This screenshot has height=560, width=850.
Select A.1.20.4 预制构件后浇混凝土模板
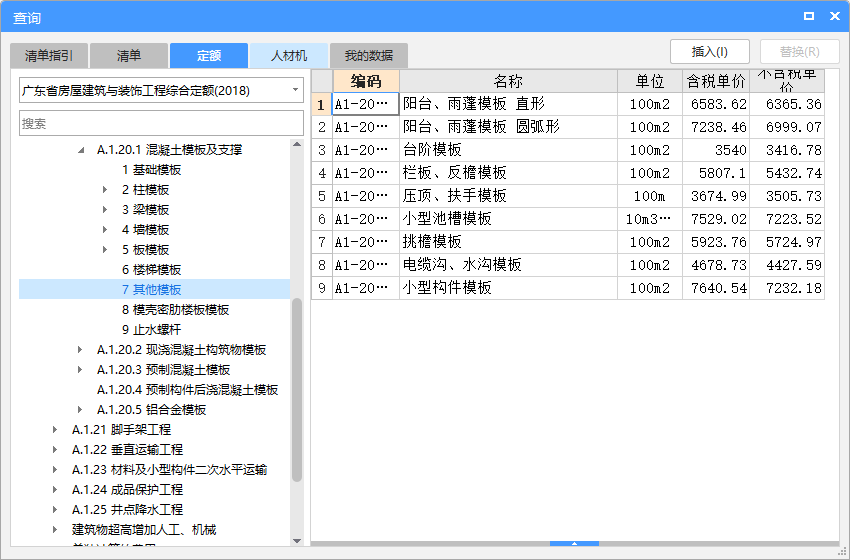click(188, 390)
